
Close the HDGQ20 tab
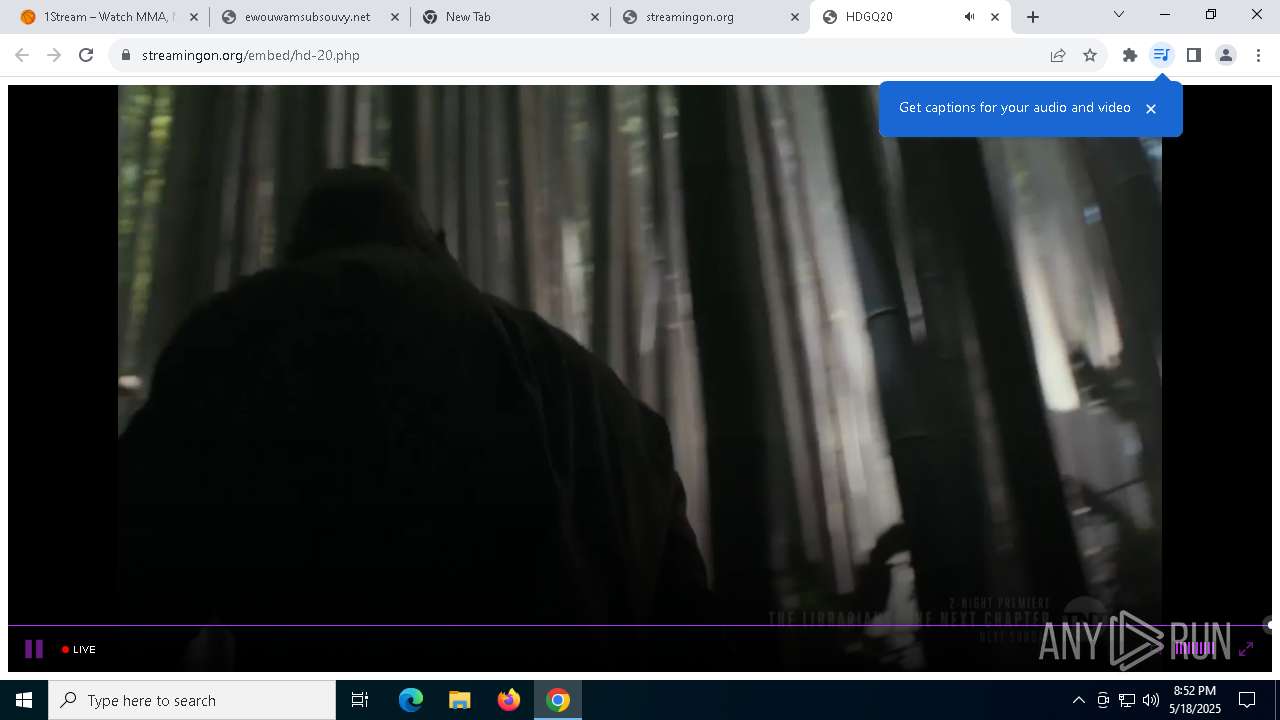[x=995, y=17]
